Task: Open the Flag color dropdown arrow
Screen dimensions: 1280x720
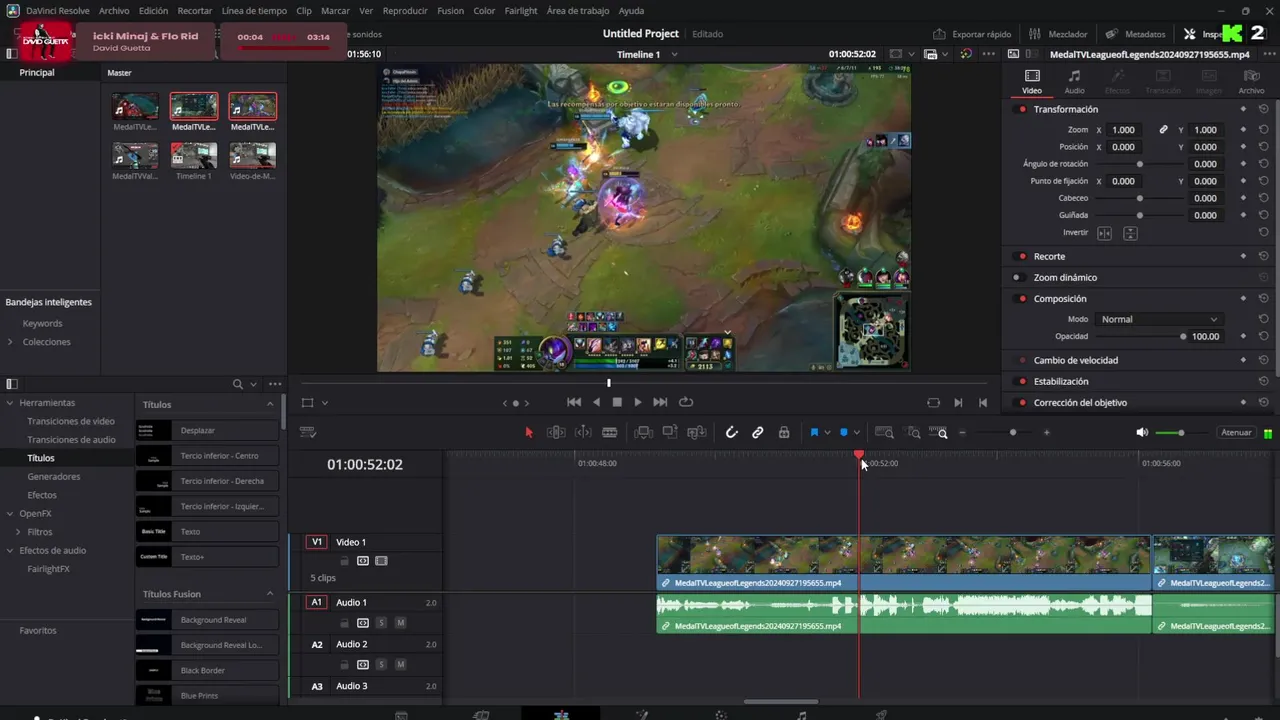Action: coord(827,433)
